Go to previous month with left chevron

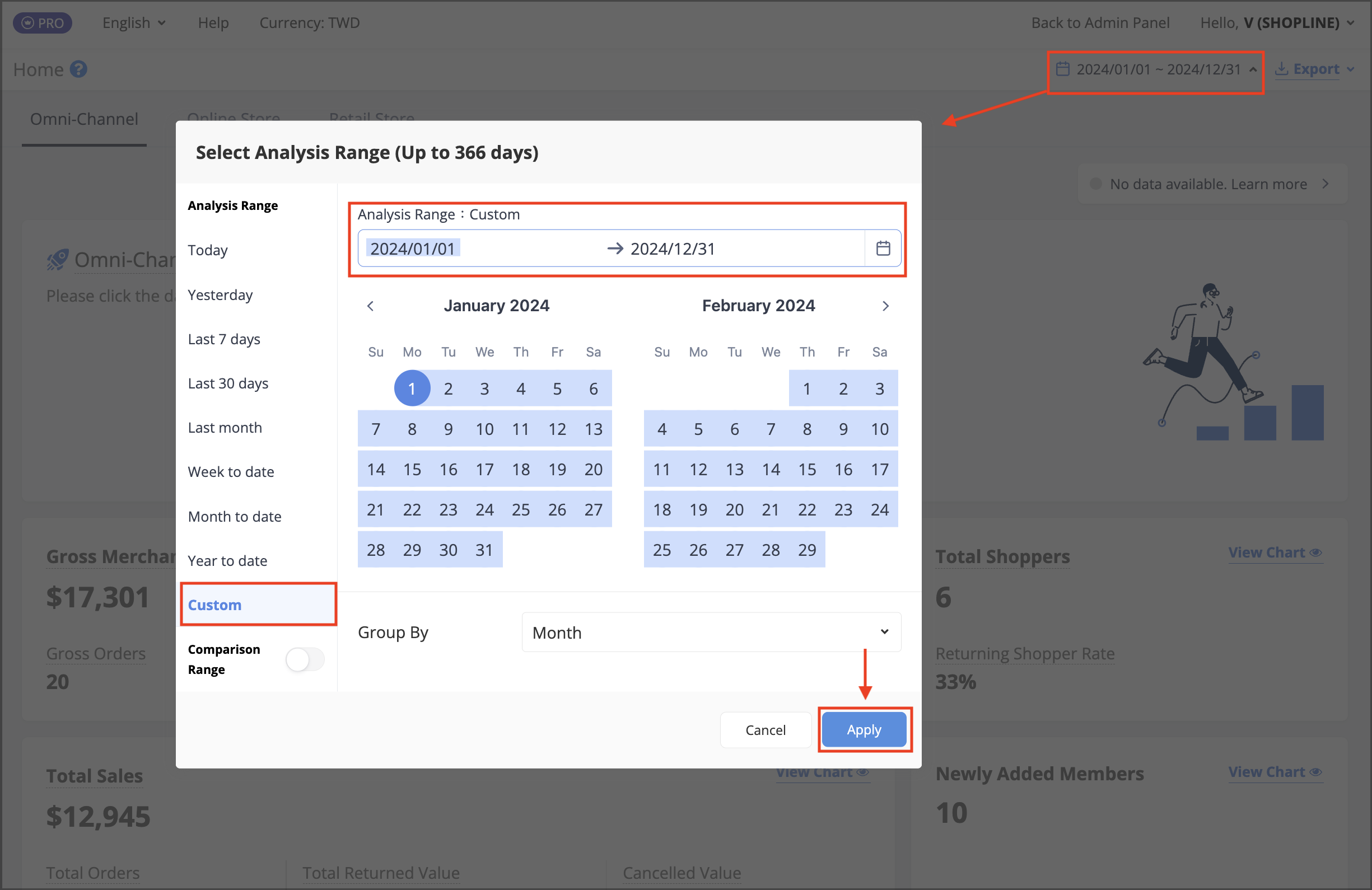371,306
